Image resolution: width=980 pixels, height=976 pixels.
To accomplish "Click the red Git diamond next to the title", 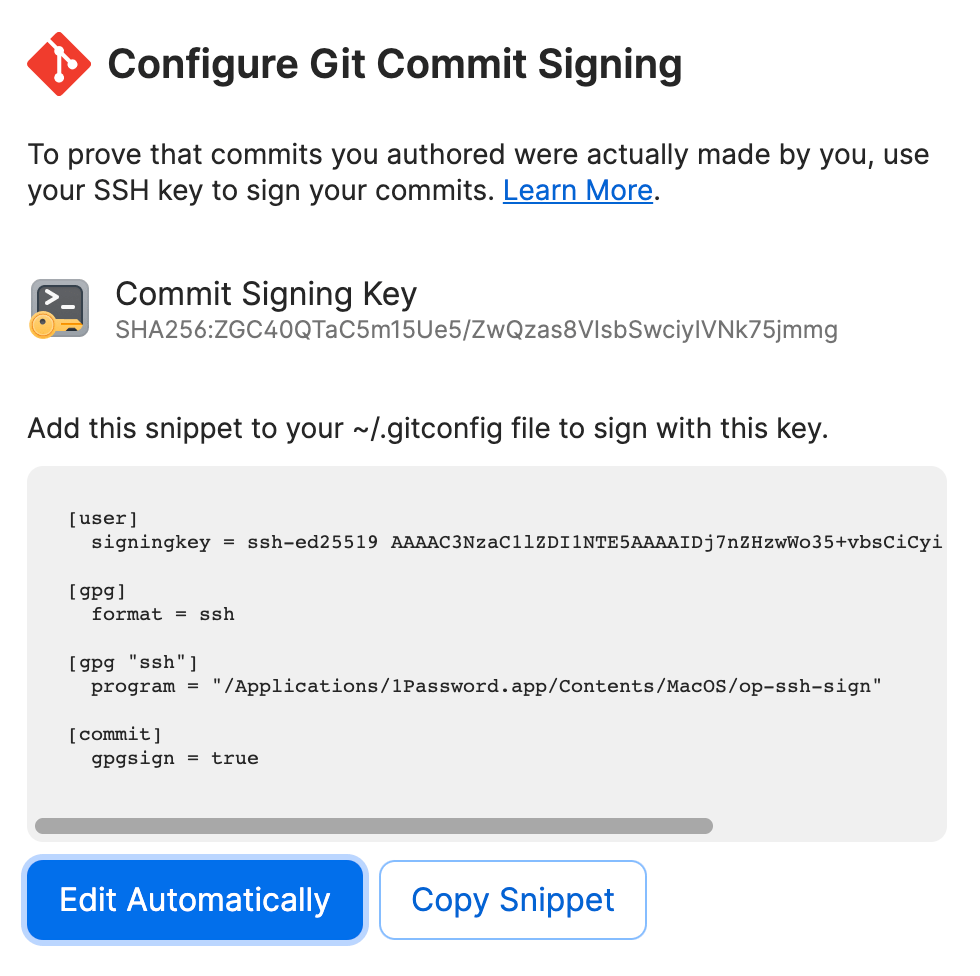I will (x=58, y=63).
